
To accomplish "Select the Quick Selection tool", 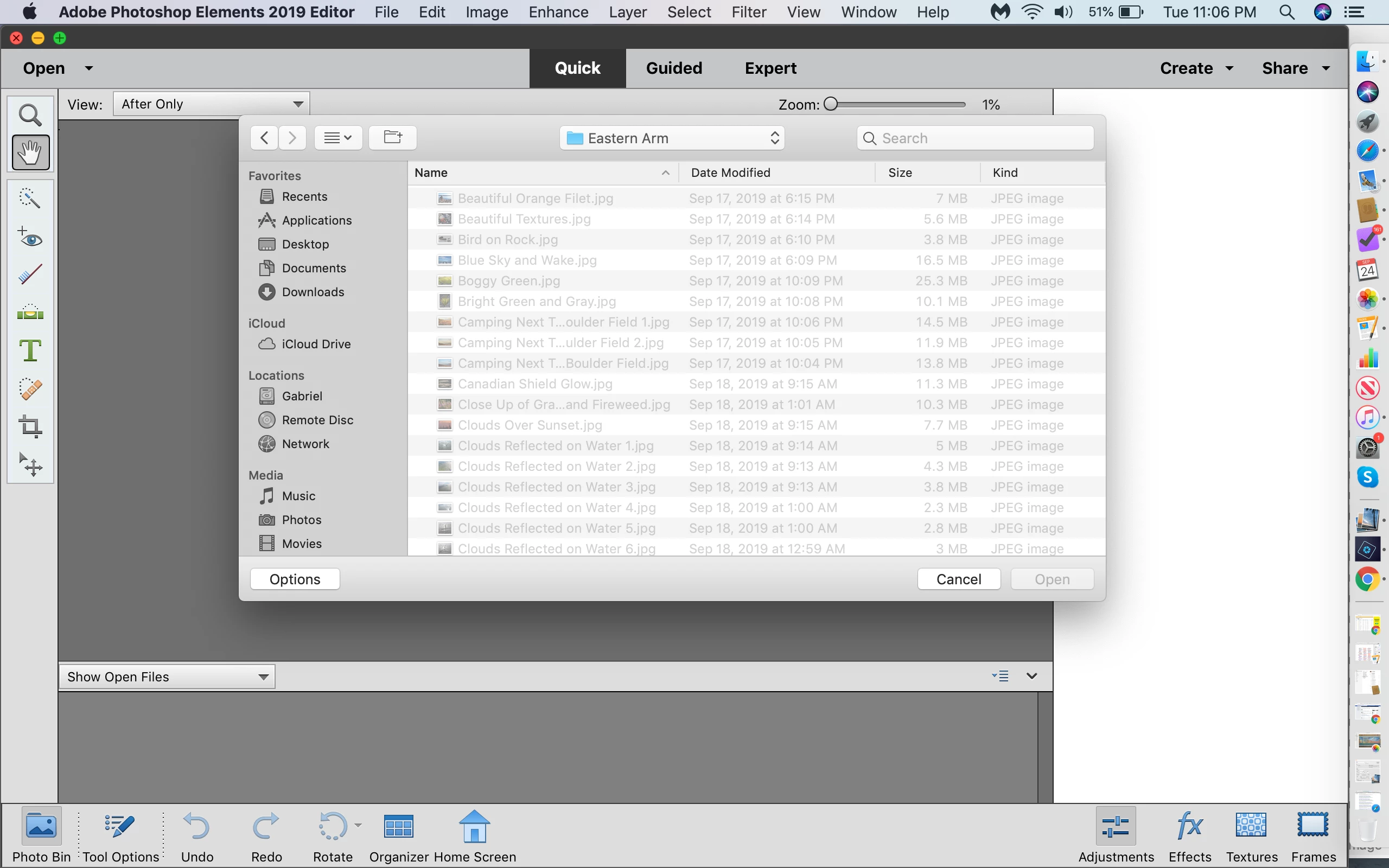I will coord(30,198).
